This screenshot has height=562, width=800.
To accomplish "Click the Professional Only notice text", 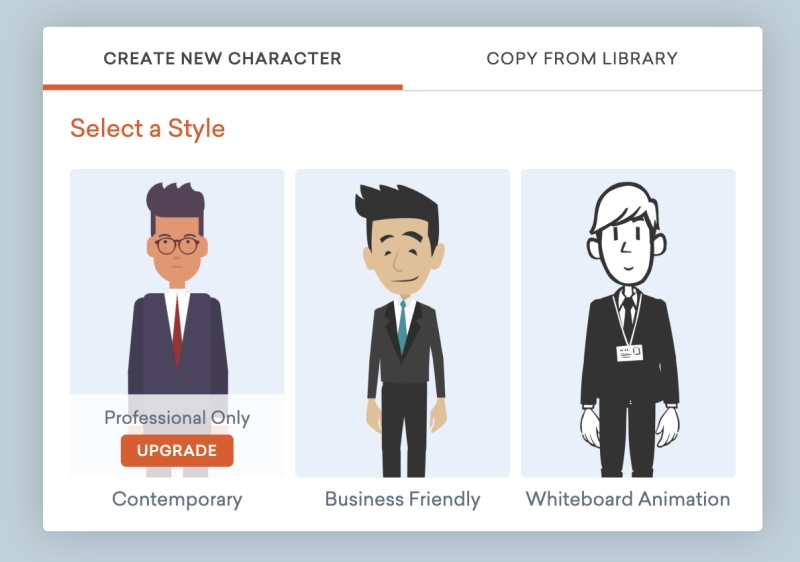I will [177, 418].
